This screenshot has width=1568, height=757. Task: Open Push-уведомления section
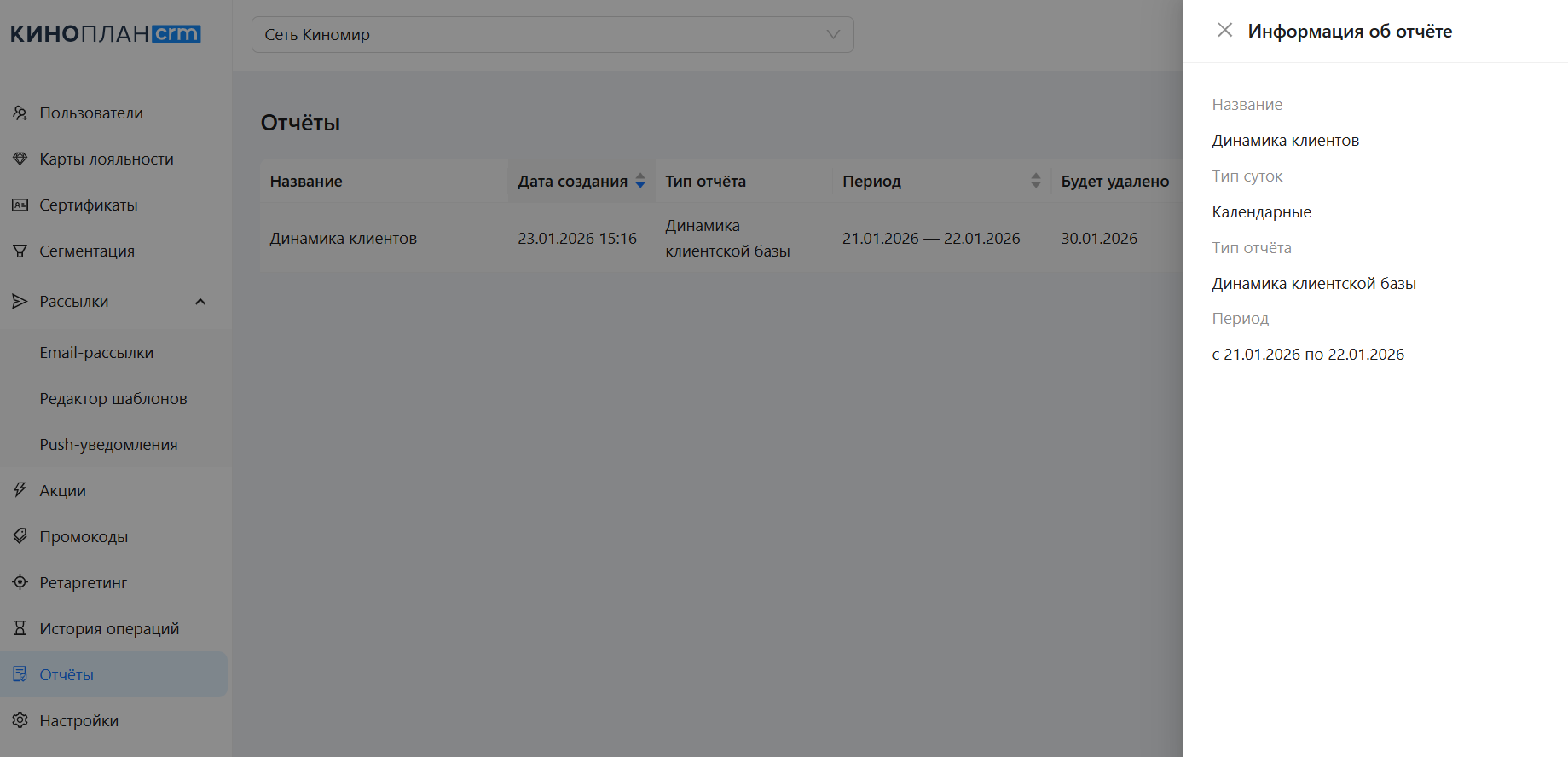pyautogui.click(x=108, y=445)
